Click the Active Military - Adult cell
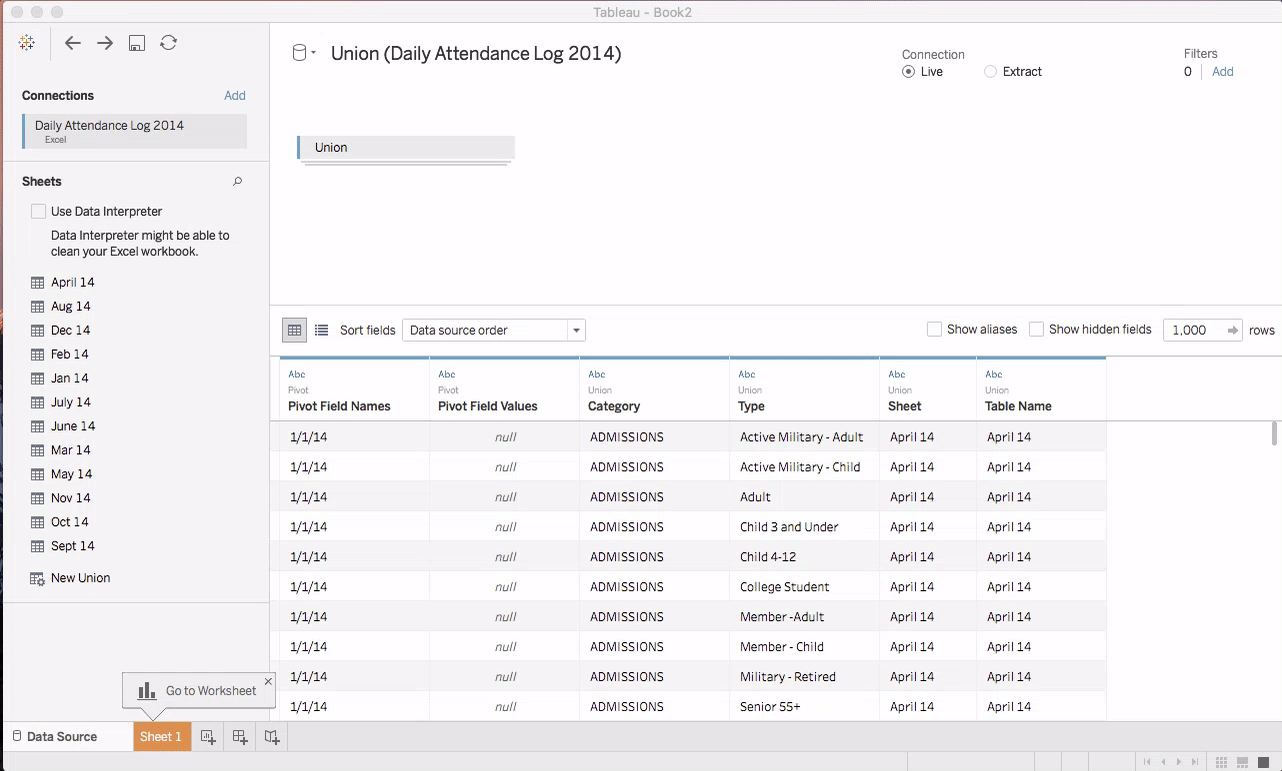 coord(805,437)
